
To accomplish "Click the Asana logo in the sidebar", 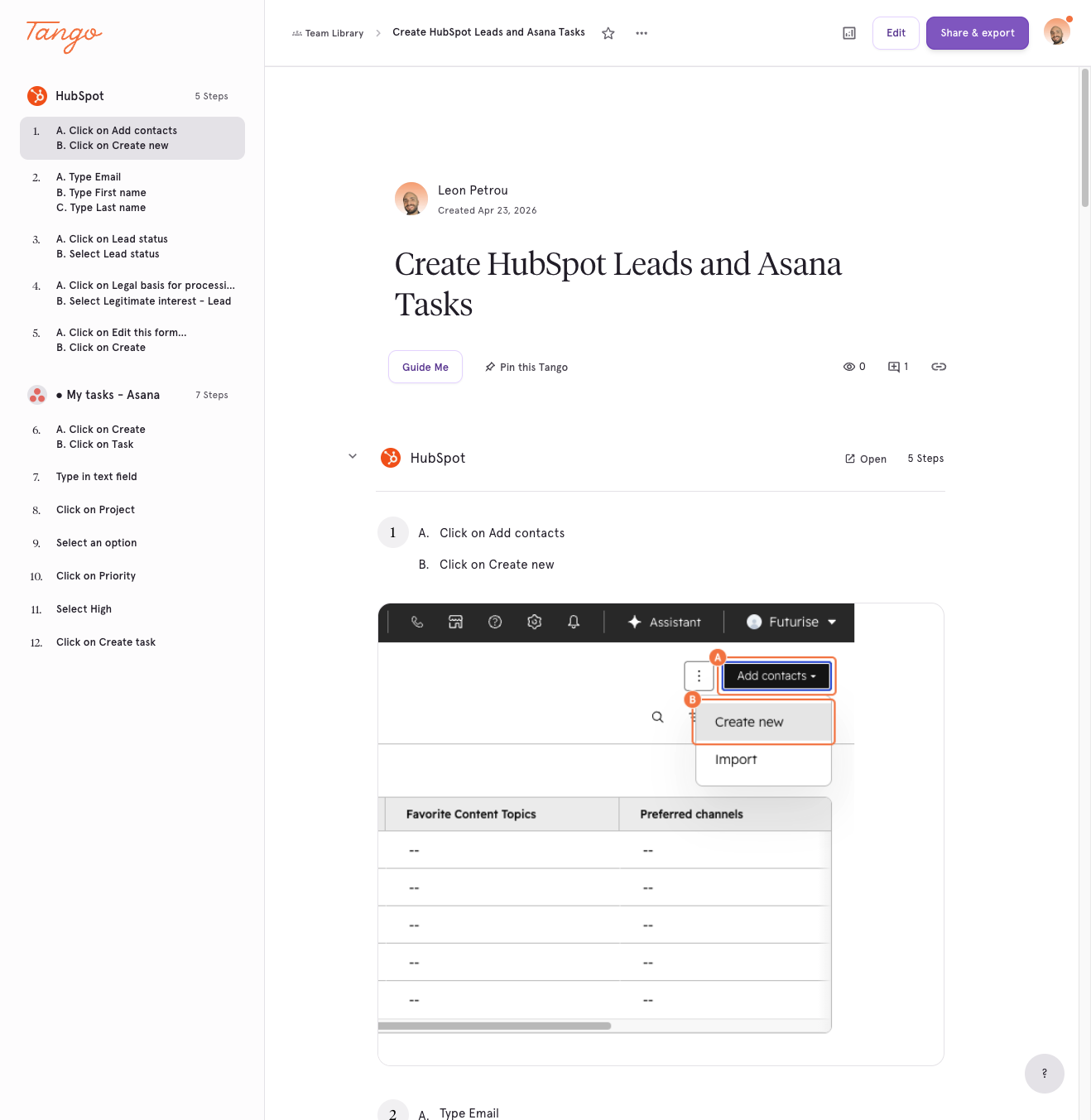I will point(37,395).
